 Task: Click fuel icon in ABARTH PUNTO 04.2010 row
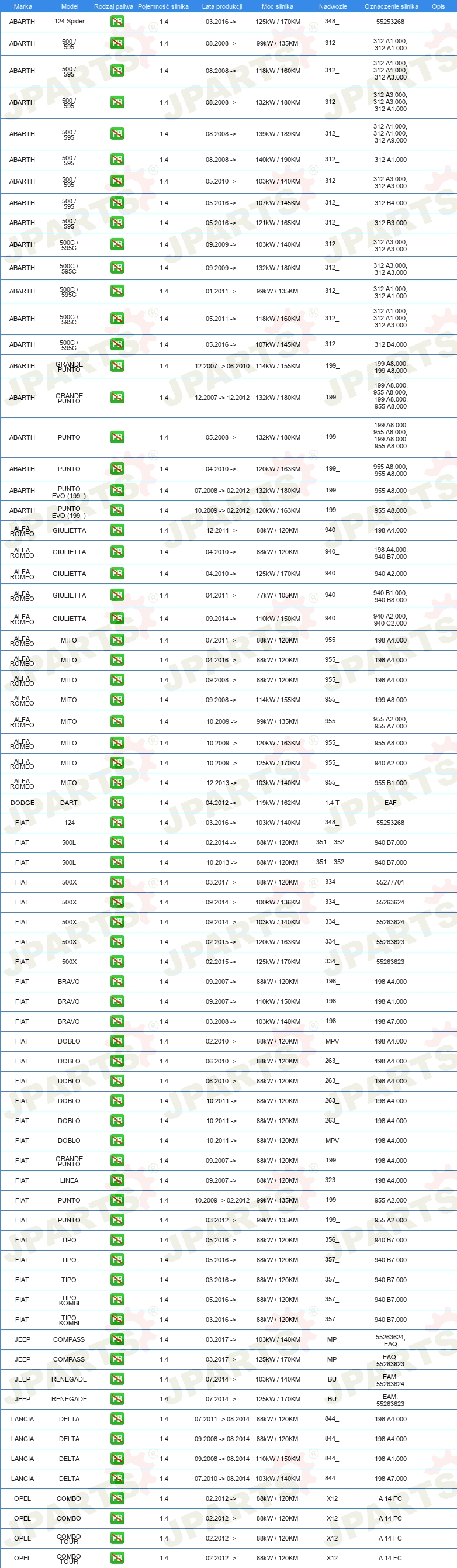(117, 468)
